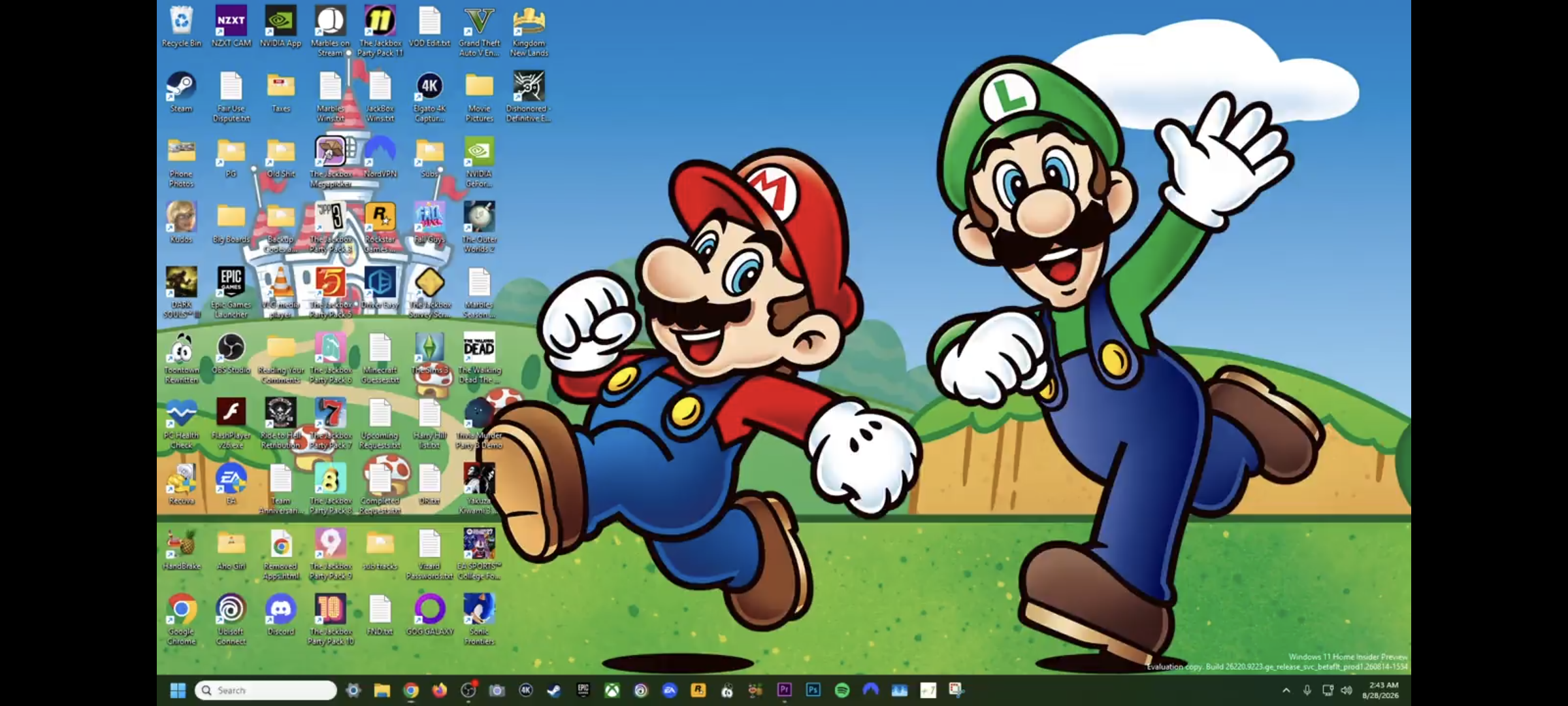Select the Sonic Frontiers shortcut

[x=480, y=619]
